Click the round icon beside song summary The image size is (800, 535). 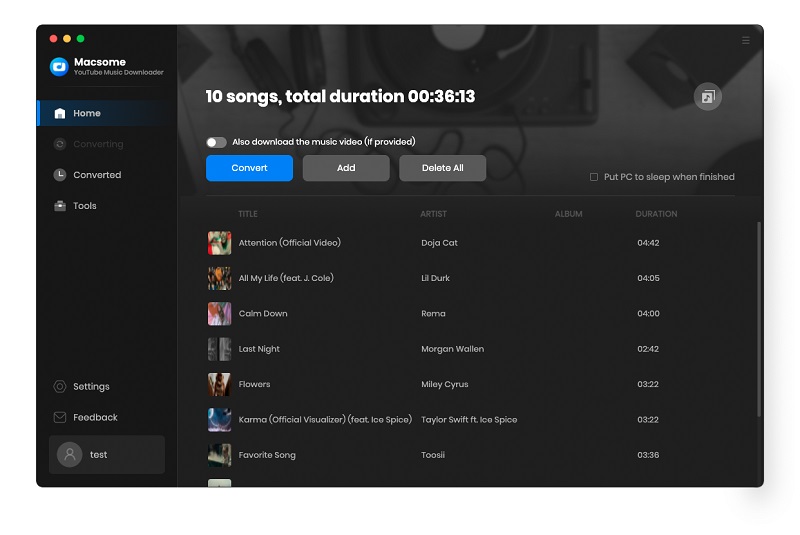pos(708,97)
